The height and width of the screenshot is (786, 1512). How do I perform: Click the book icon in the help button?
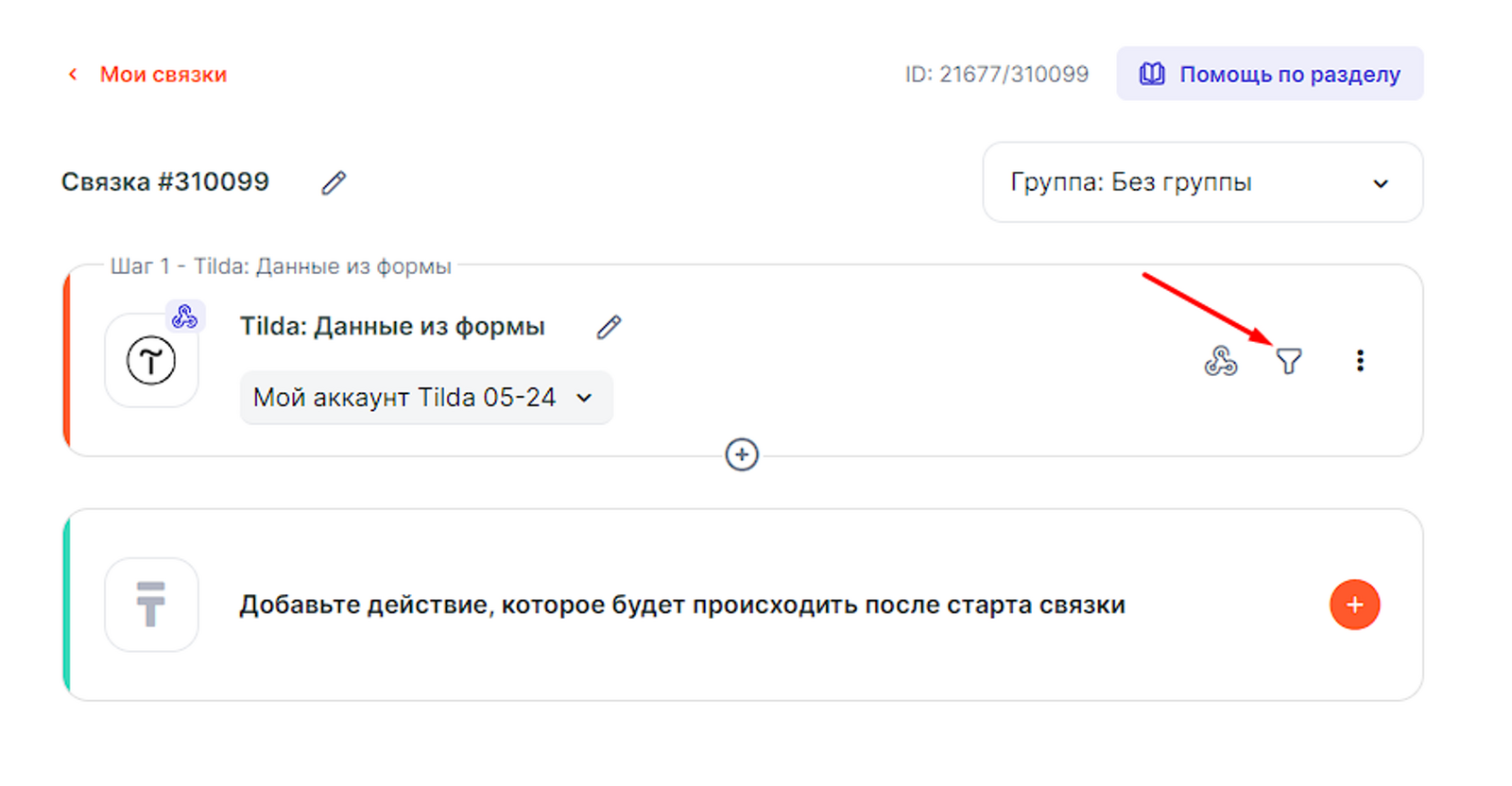(1151, 74)
